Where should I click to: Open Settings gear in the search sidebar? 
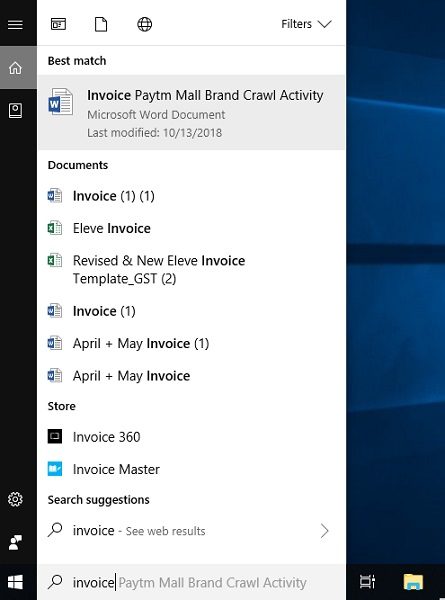15,499
